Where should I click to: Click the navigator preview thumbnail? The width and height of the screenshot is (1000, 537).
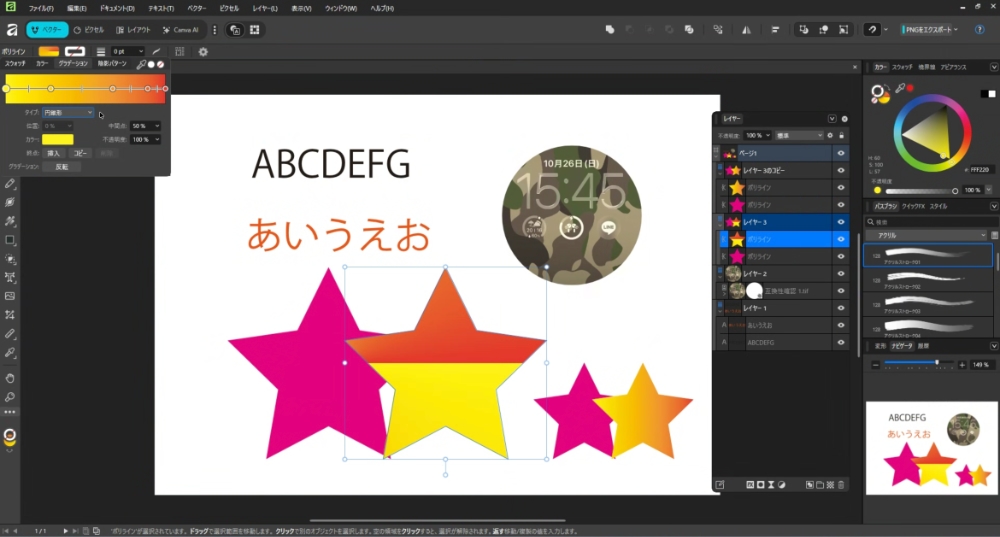[x=931, y=447]
